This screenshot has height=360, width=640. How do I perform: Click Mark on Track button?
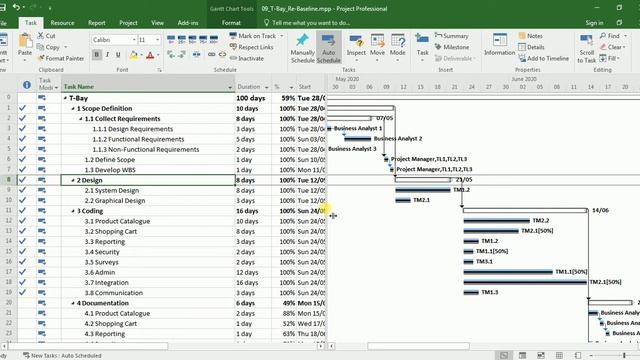pyautogui.click(x=253, y=36)
